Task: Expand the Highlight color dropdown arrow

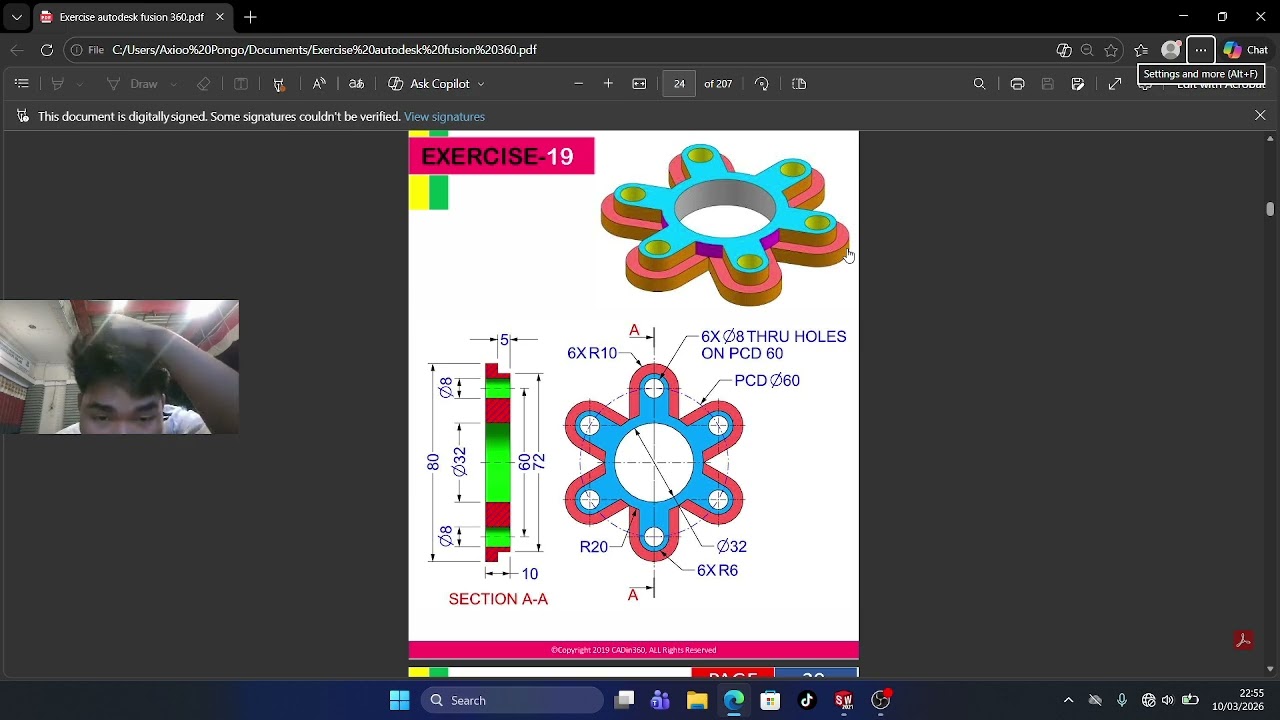Action: pyautogui.click(x=80, y=84)
